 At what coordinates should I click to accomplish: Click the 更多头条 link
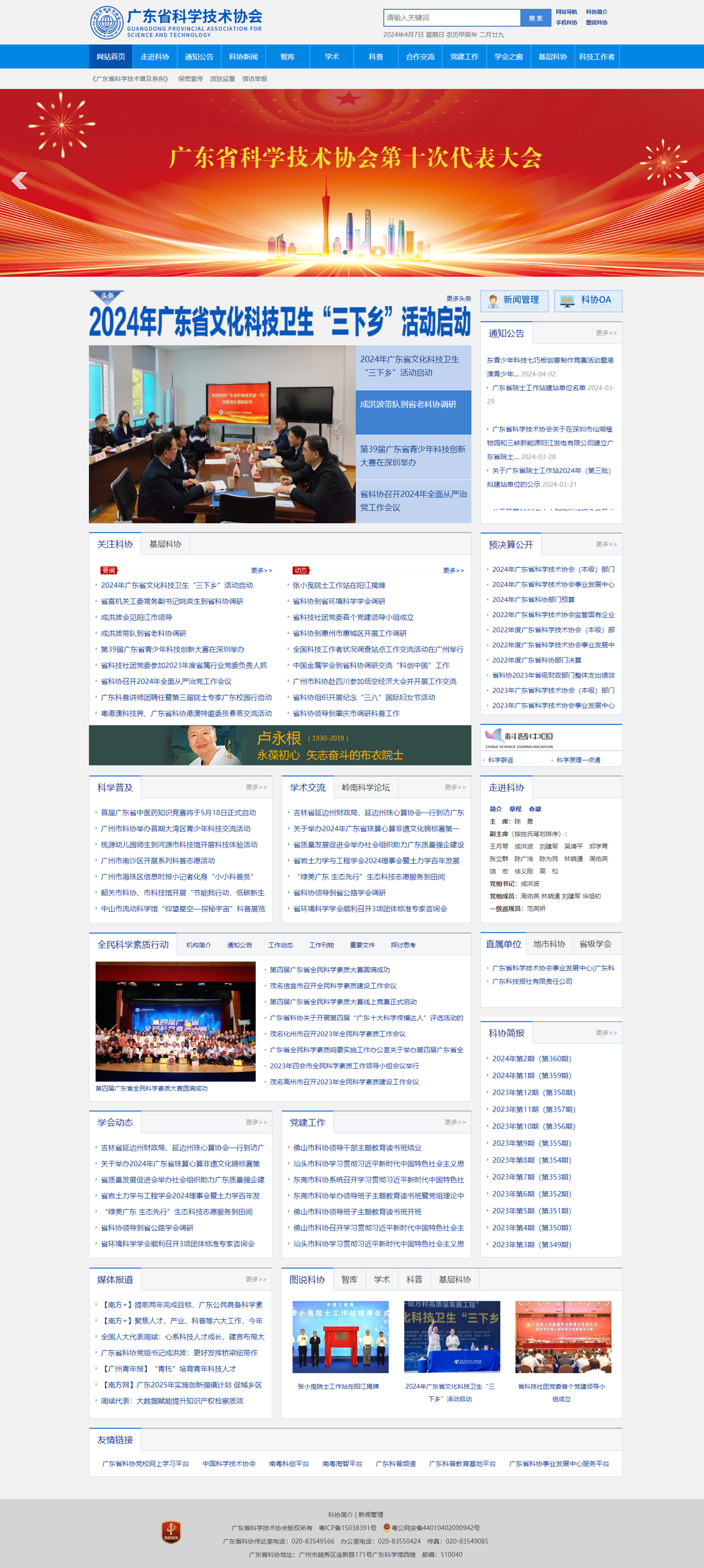pos(458,298)
